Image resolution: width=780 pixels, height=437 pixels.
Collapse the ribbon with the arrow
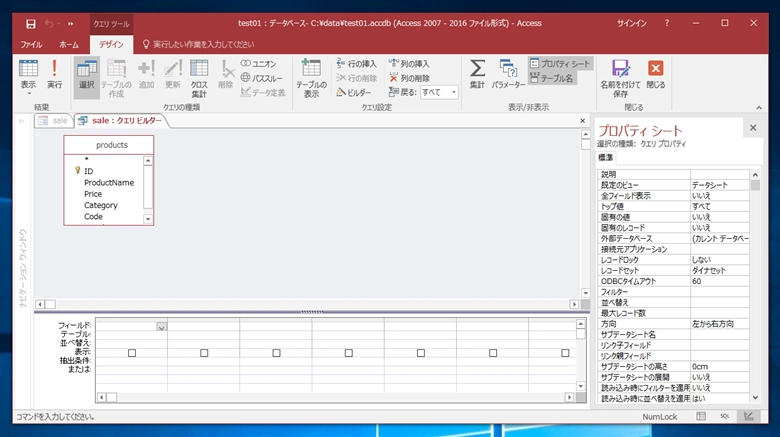pyautogui.click(x=759, y=108)
